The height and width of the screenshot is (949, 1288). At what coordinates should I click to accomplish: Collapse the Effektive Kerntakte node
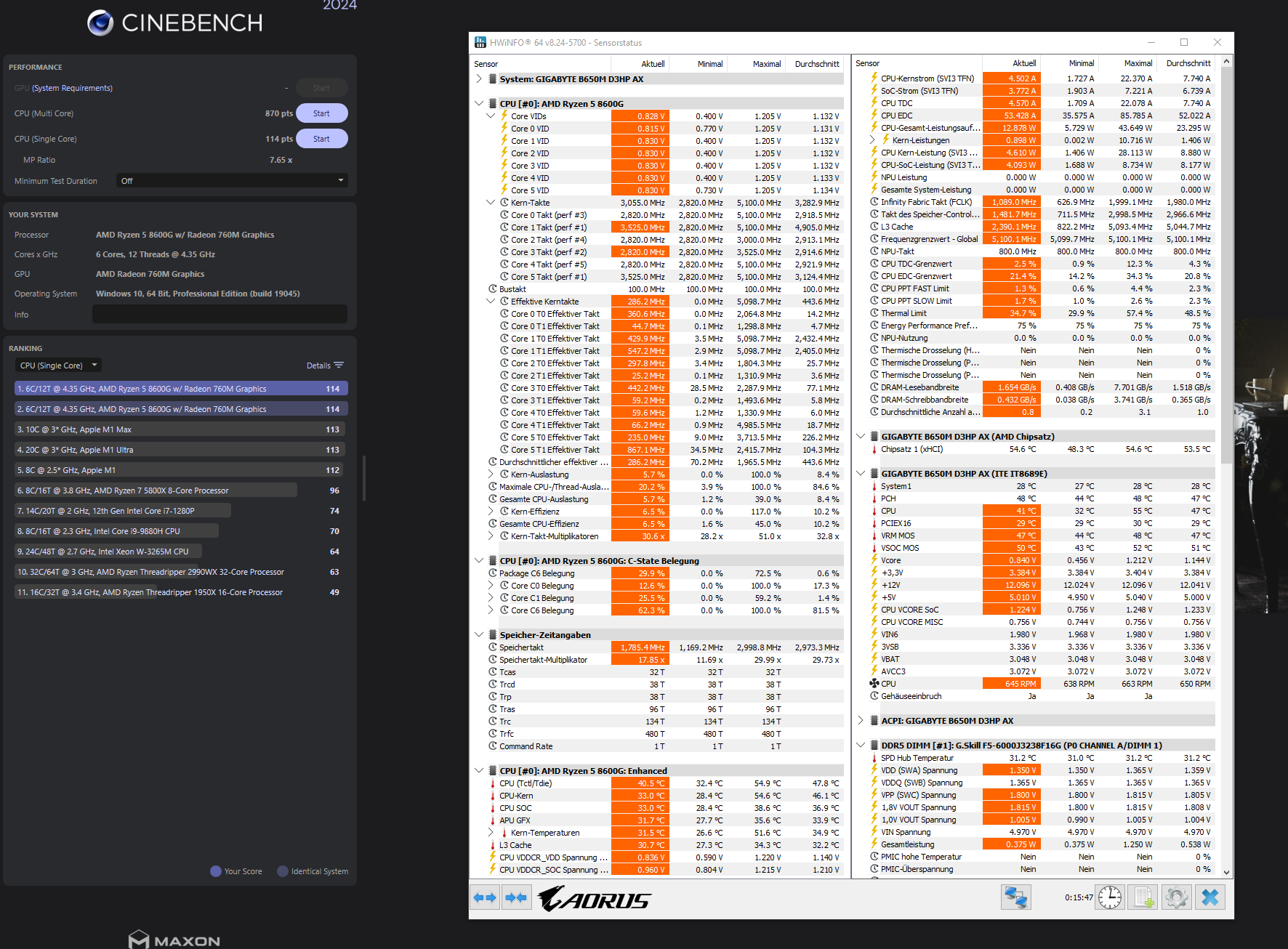coord(491,302)
